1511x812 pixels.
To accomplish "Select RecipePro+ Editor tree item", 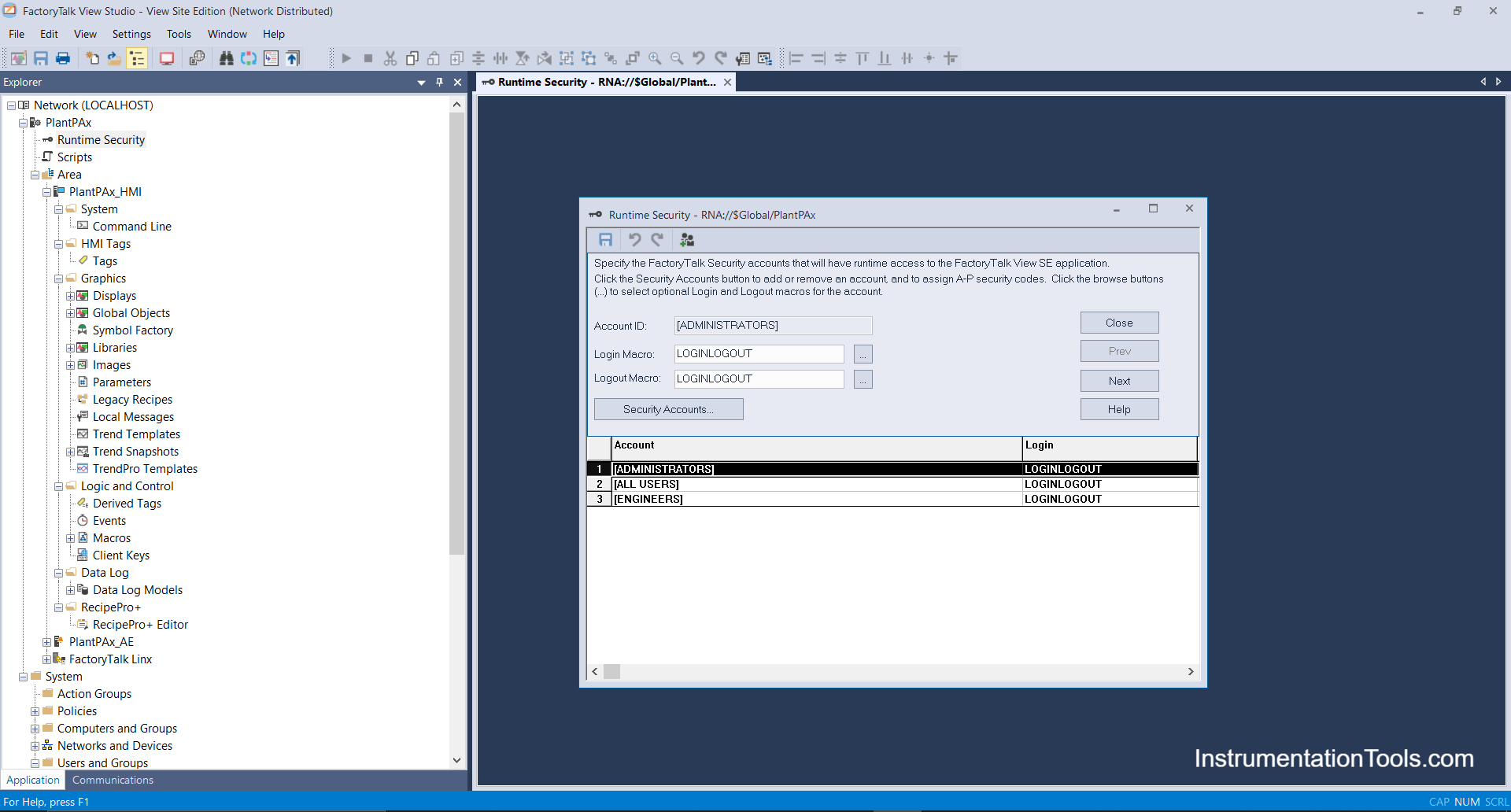I will [140, 625].
